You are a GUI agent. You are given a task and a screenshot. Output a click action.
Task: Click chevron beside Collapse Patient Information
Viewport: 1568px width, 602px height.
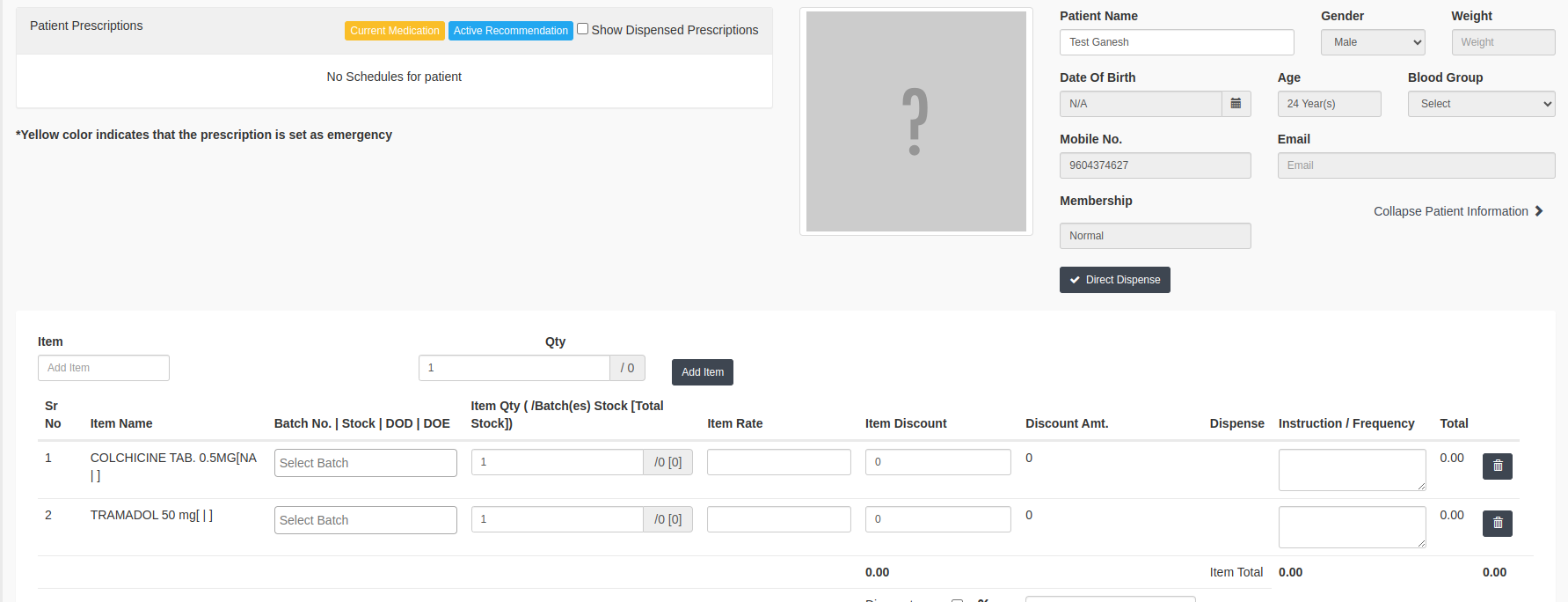coord(1539,211)
